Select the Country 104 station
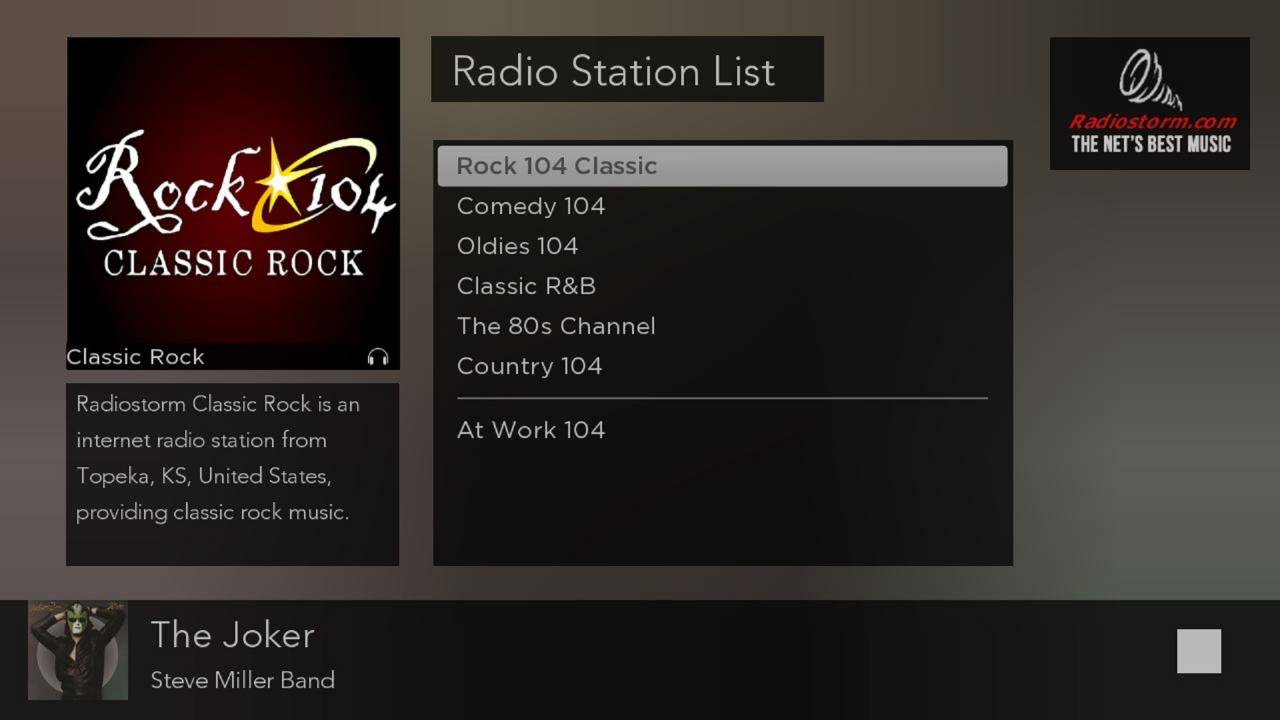Screen dimensions: 1280x720 [x=529, y=366]
